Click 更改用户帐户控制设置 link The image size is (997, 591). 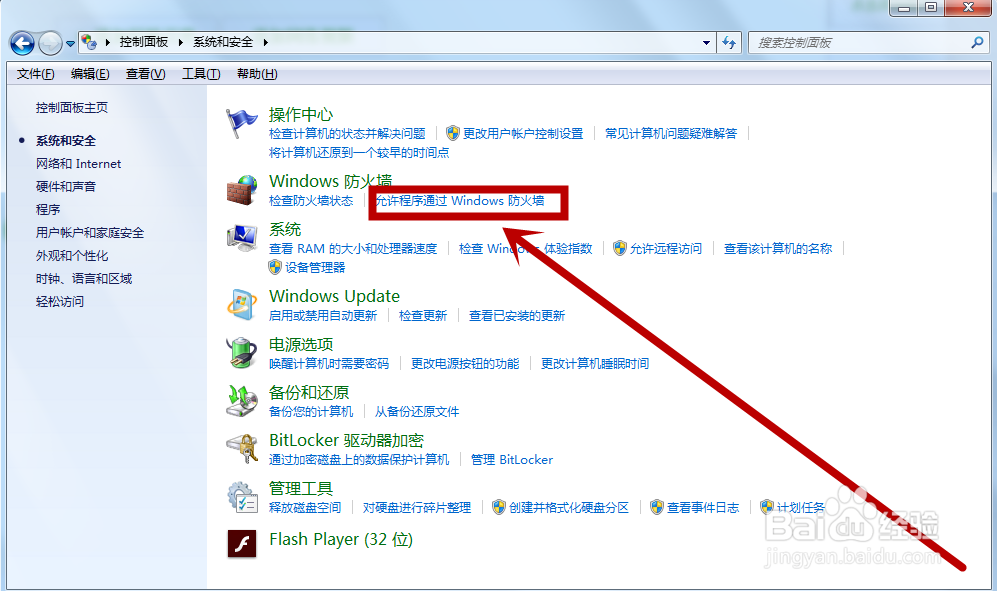(523, 134)
